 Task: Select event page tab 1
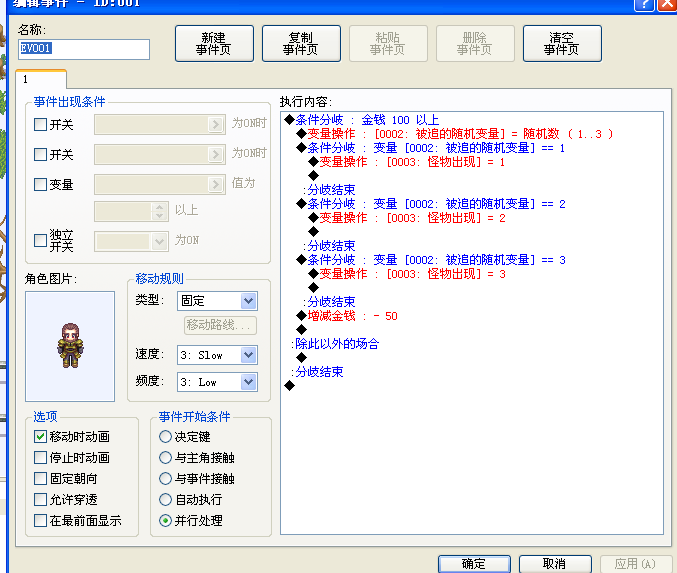tap(41, 79)
